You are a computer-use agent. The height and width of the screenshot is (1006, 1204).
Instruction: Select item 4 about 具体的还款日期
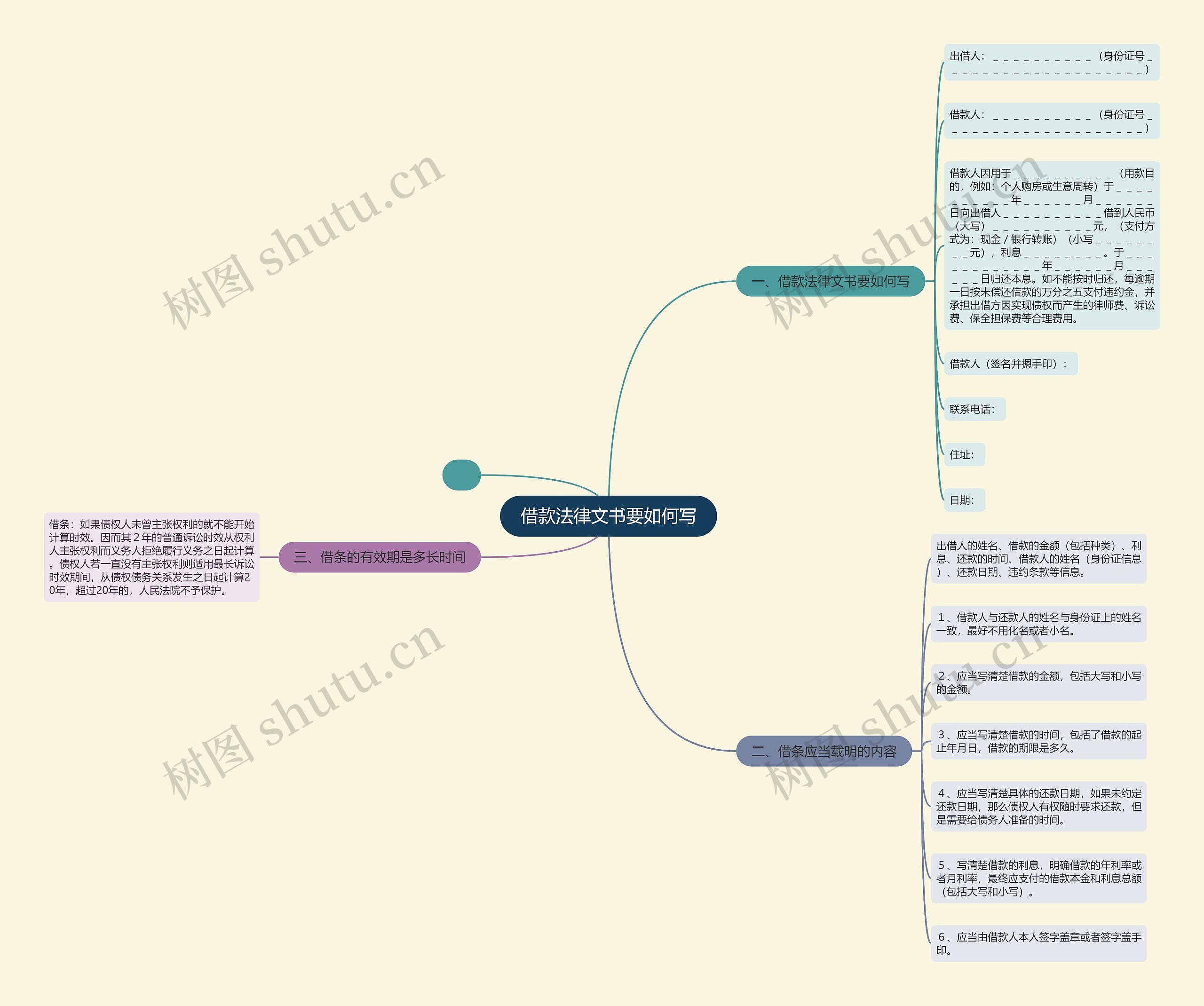tap(1038, 806)
